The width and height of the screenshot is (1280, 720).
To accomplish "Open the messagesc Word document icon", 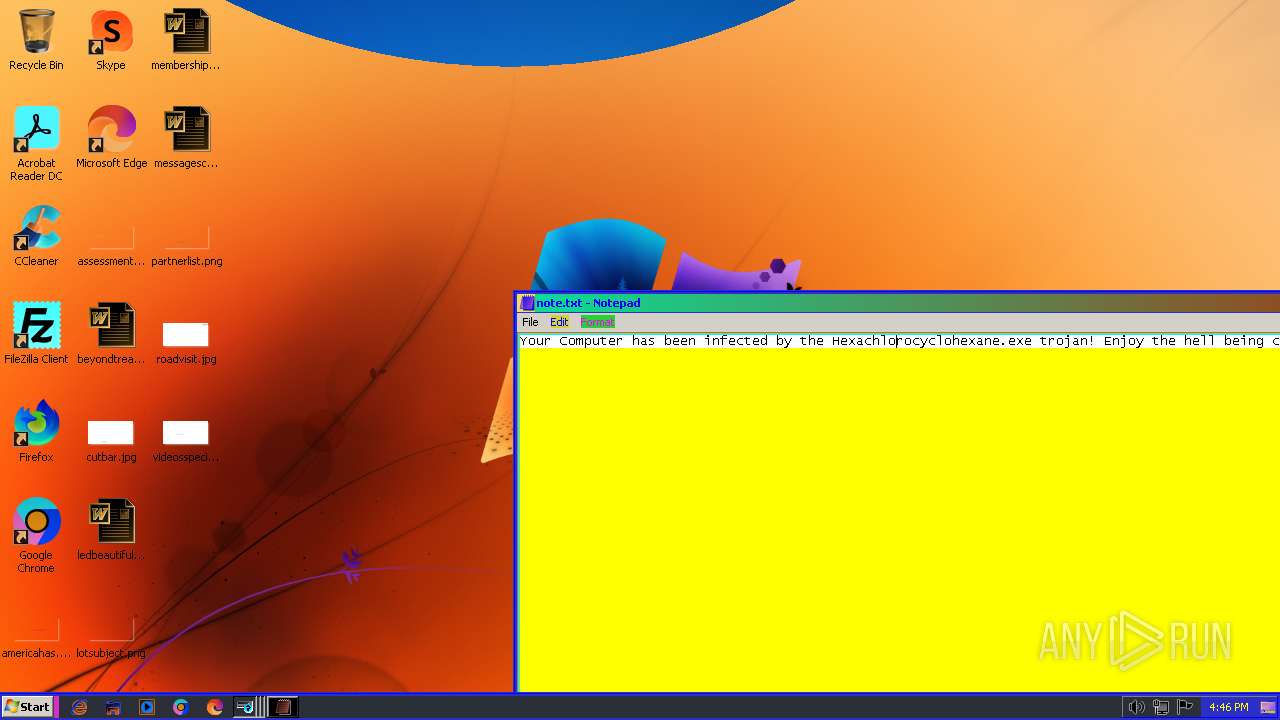I will [186, 138].
